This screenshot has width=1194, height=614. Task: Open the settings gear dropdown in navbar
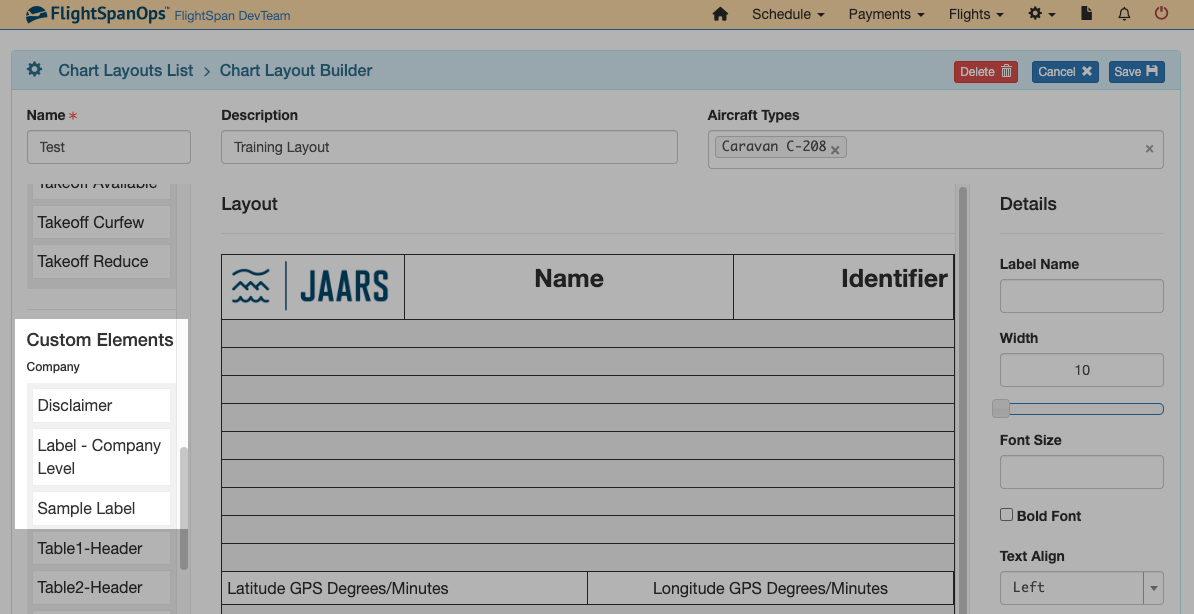[1041, 14]
